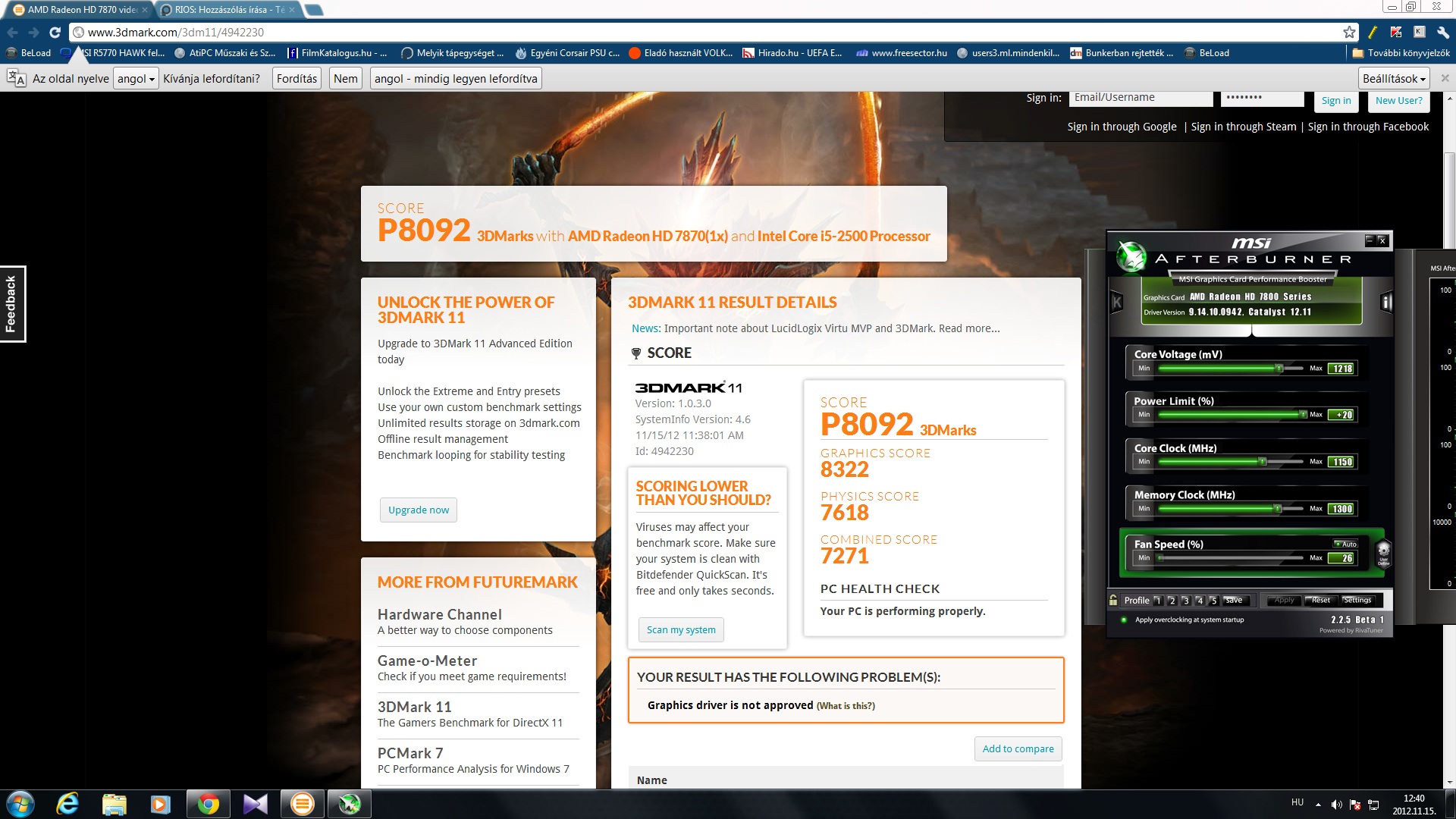
Task: Open the What is this? link
Action: 846,706
